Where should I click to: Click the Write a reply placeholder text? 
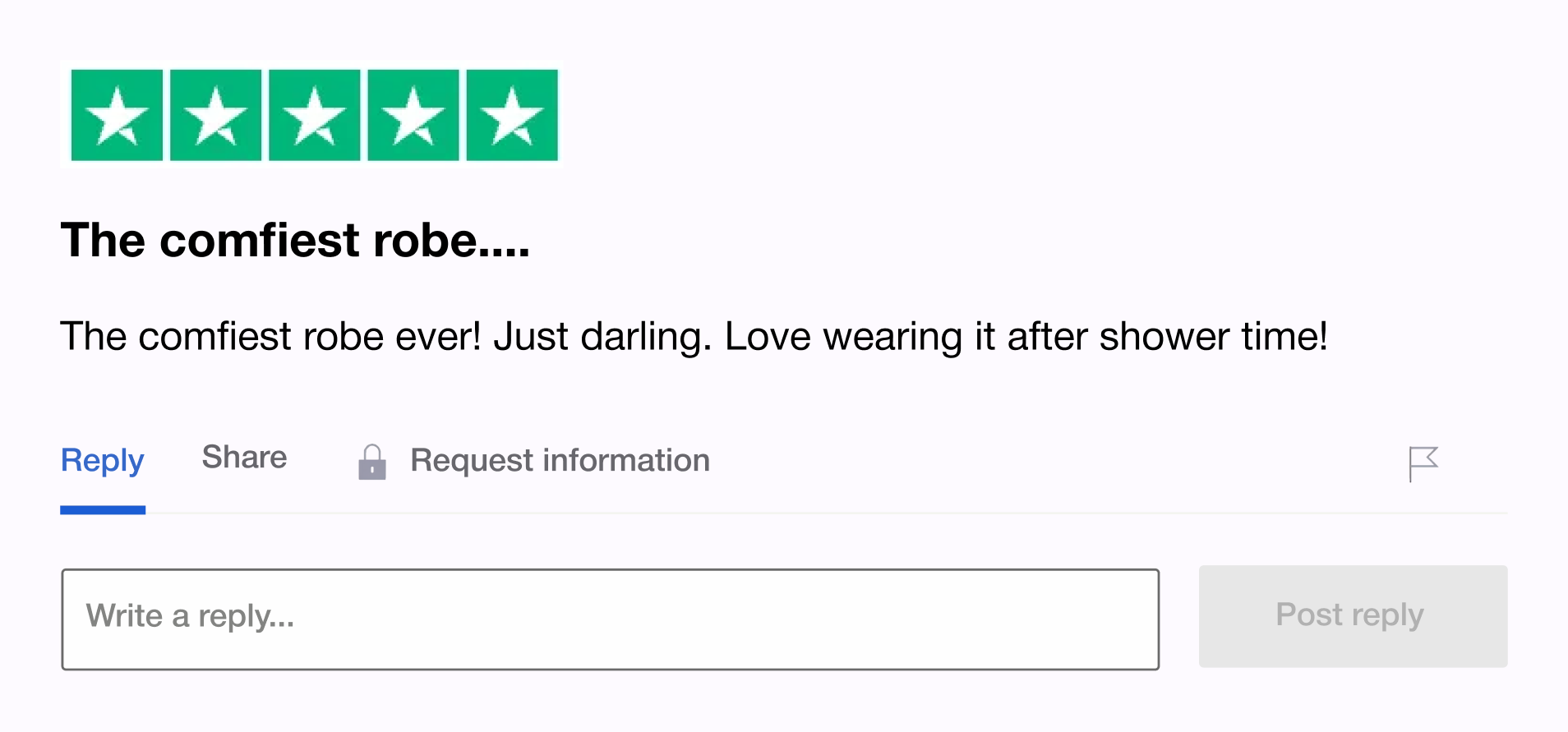click(190, 616)
